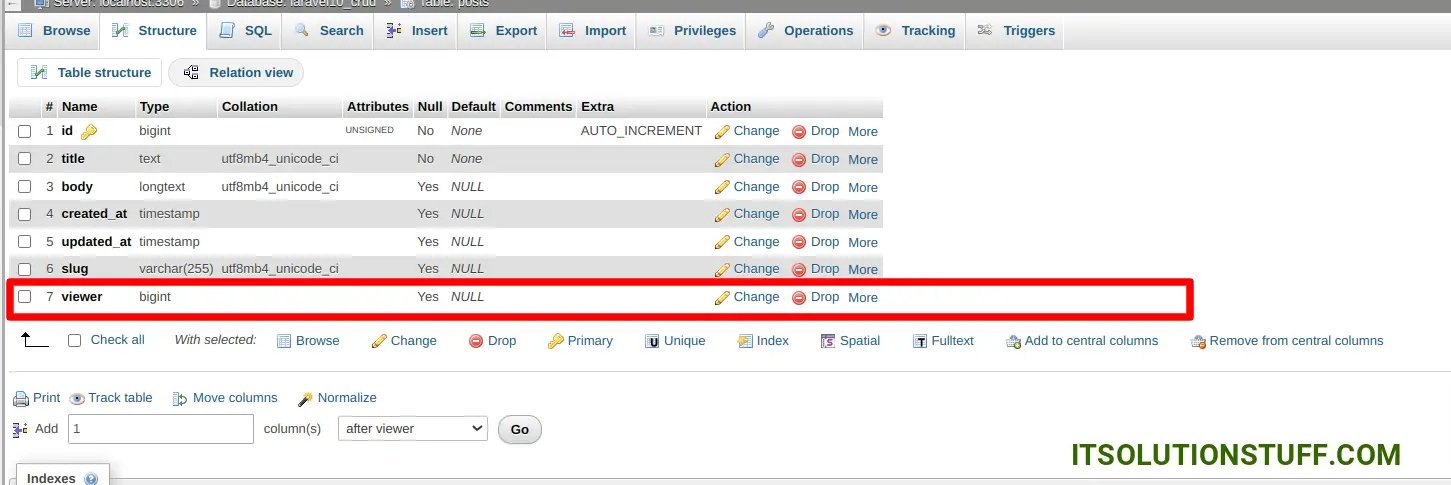Click the Add to central columns icon

(x=1013, y=341)
